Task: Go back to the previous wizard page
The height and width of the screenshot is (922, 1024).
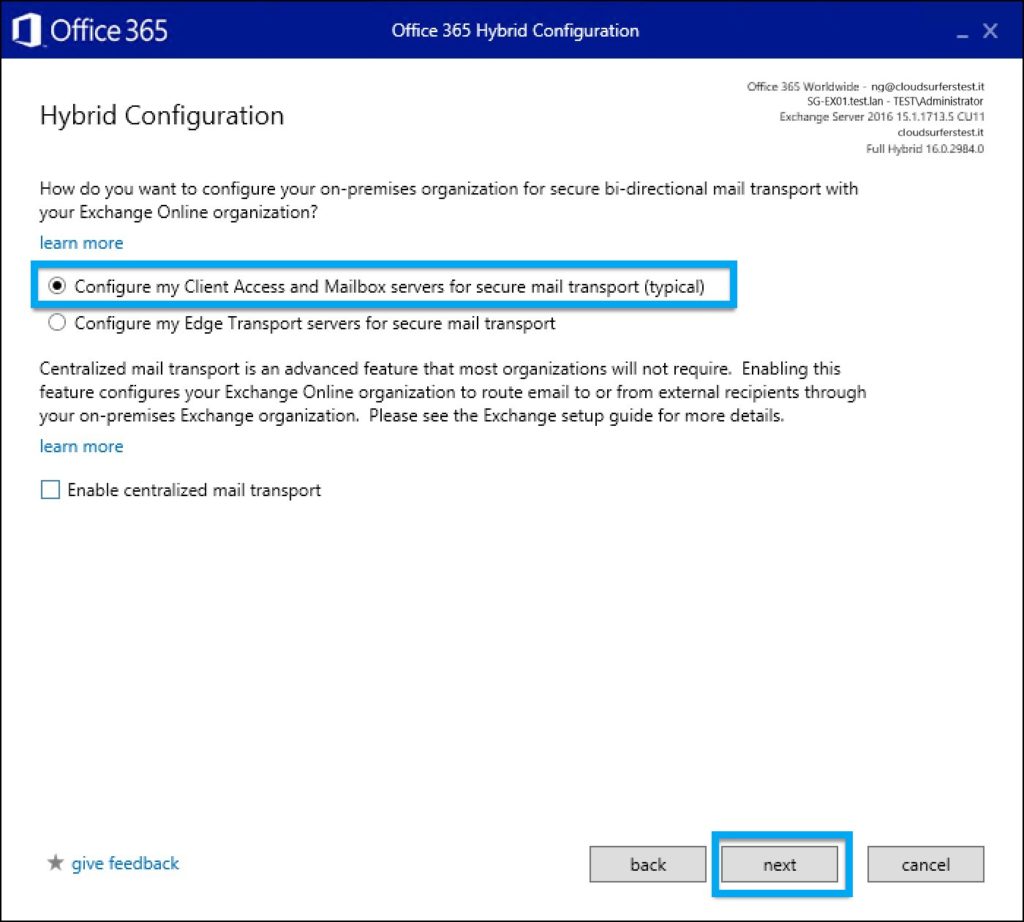Action: coord(648,865)
